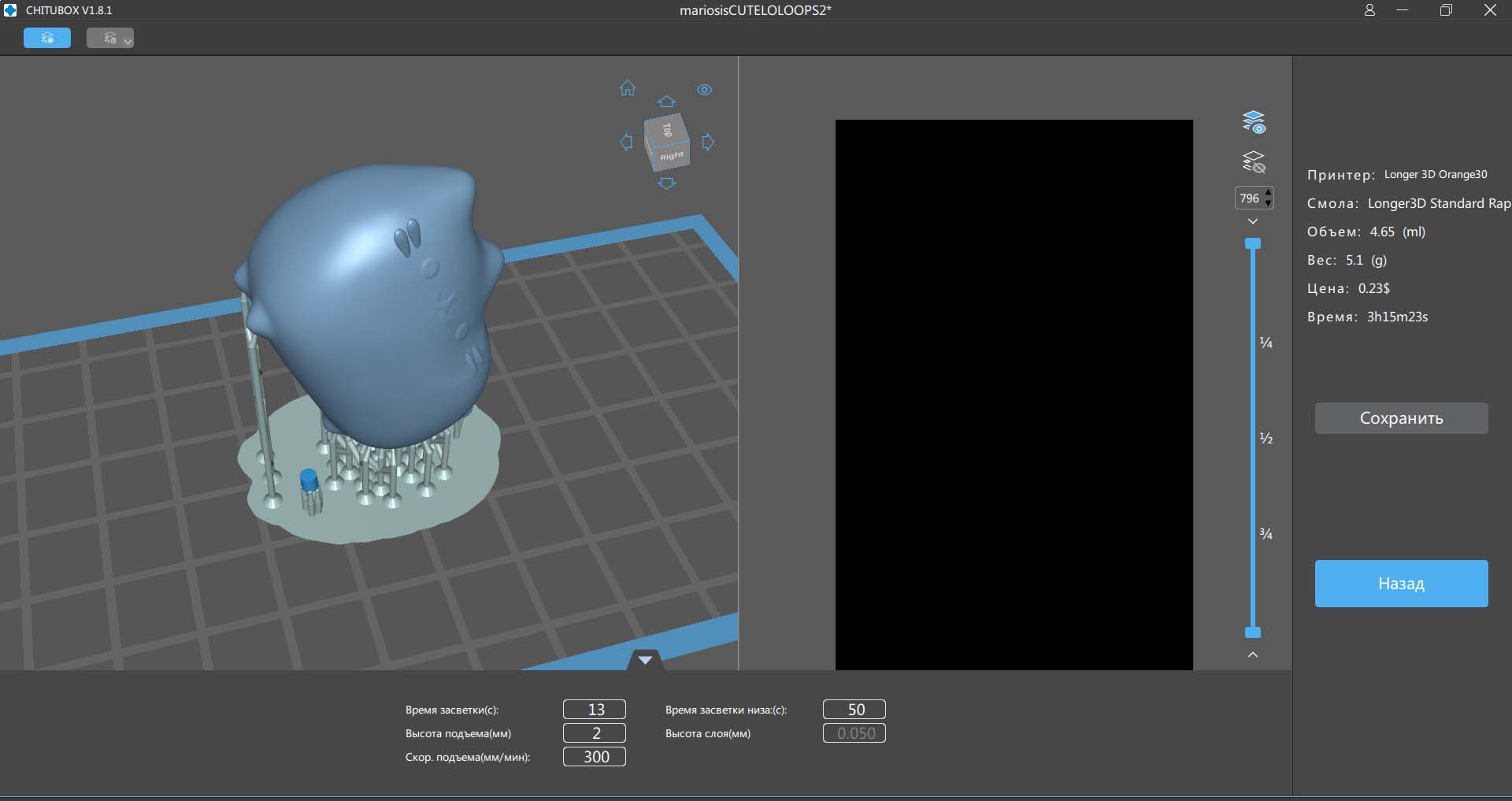Open the gray toolbar dropdown button
This screenshot has height=801, width=1512.
(x=110, y=38)
